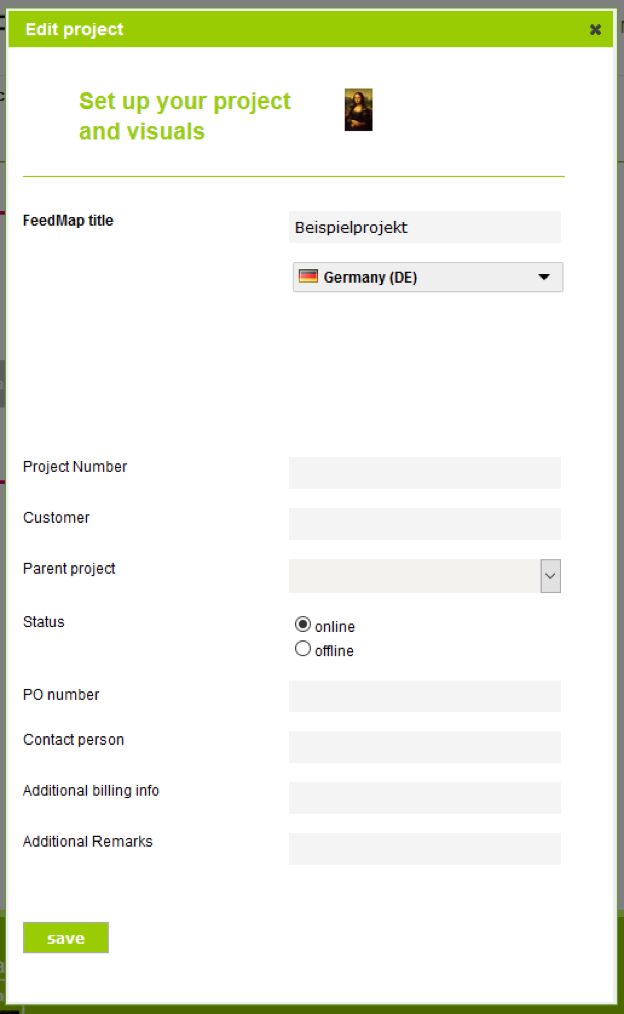Select the offline status radio button
Image resolution: width=624 pixels, height=1014 pixels.
coord(303,649)
